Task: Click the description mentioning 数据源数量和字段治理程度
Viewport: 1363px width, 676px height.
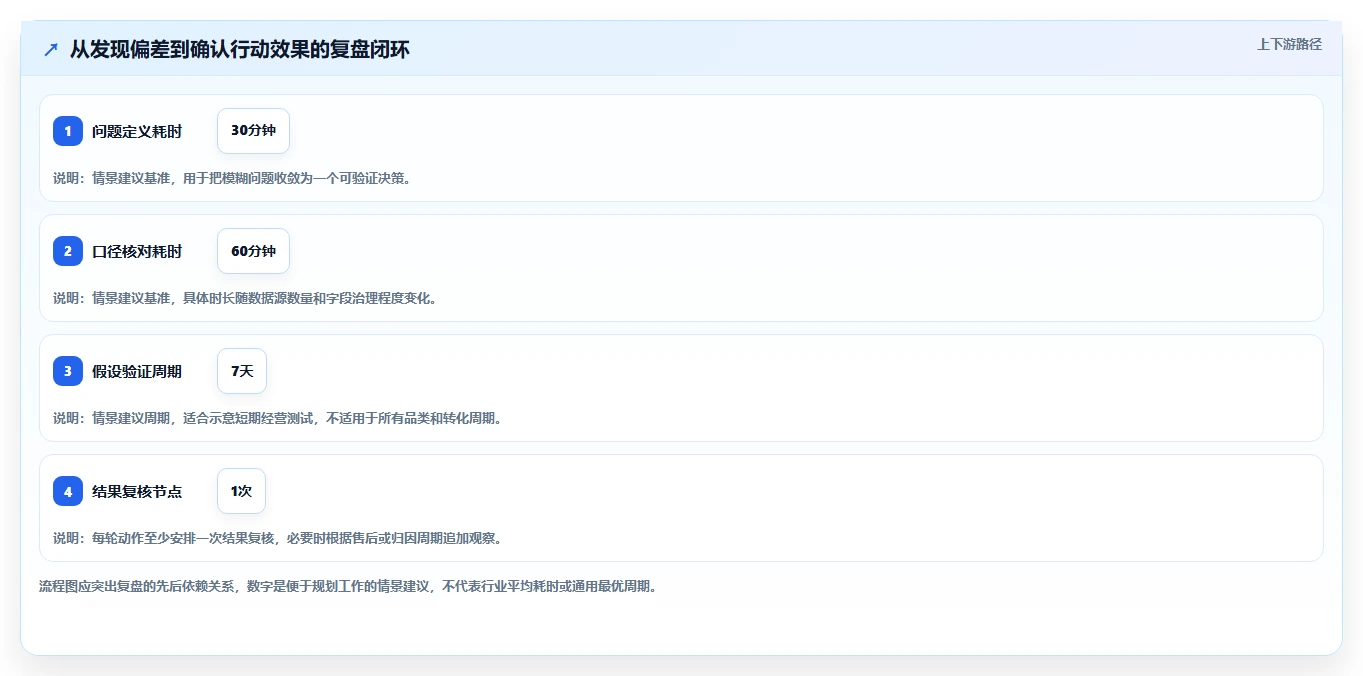Action: tap(245, 298)
